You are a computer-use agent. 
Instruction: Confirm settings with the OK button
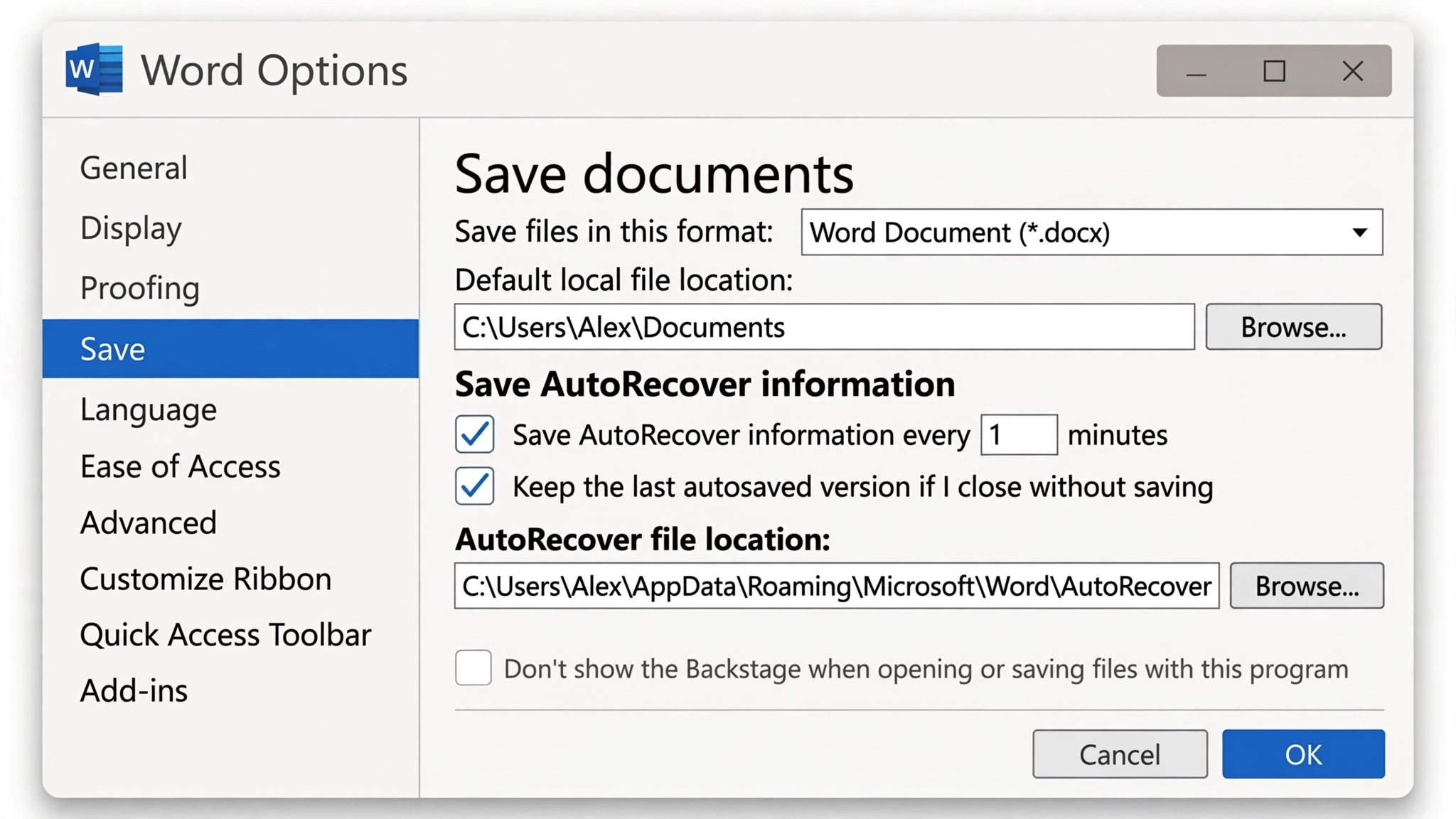tap(1303, 754)
